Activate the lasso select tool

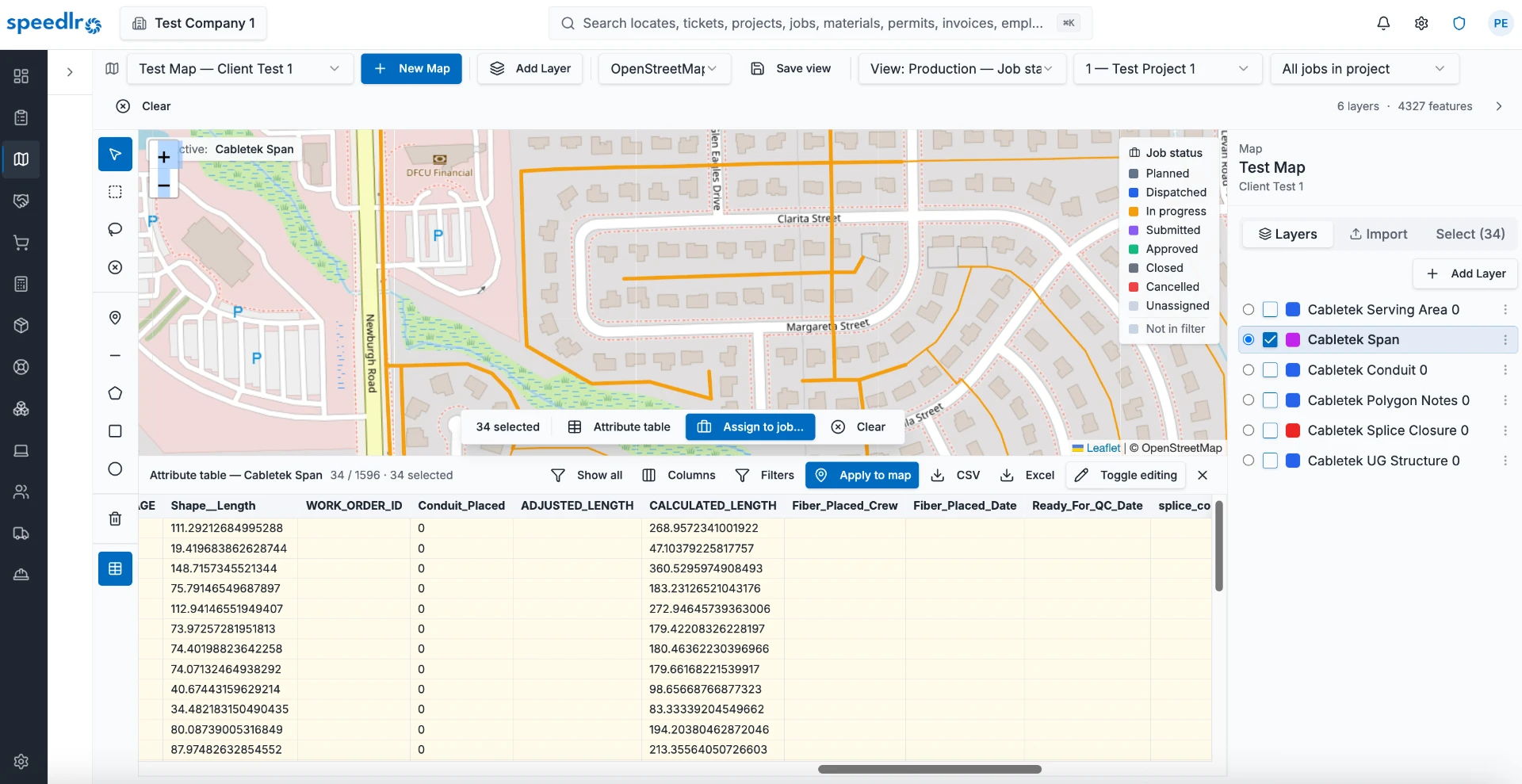115,229
